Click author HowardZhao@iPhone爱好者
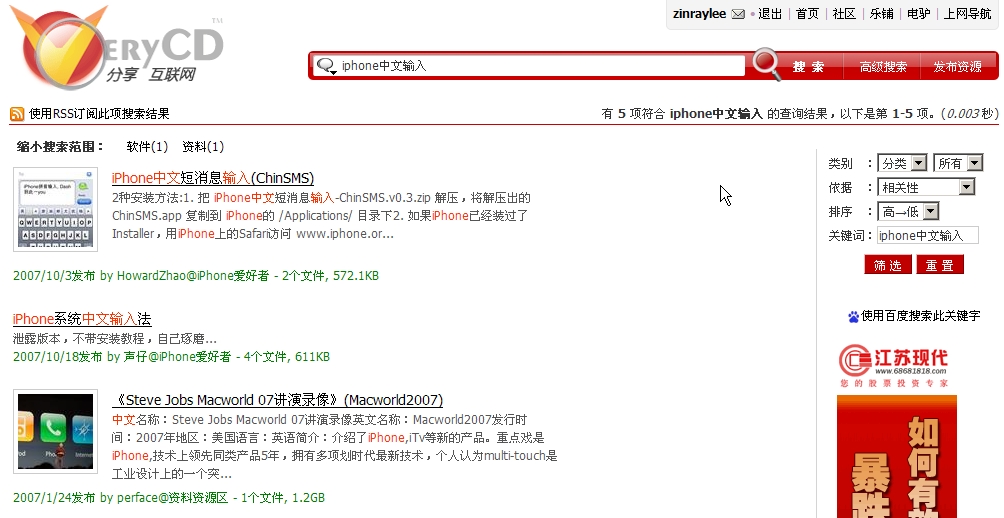Viewport: 1004px width, 518px height. 193,276
